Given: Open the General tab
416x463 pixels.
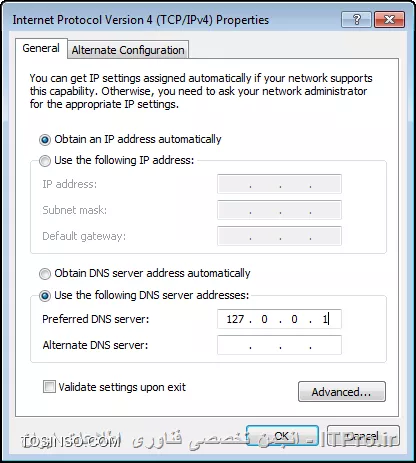Looking at the screenshot, I should [41, 48].
